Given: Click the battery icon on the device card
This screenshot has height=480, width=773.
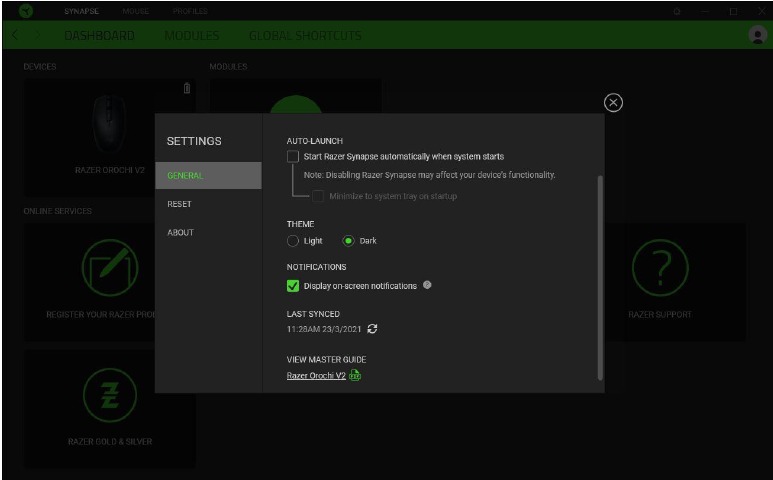Looking at the screenshot, I should [x=187, y=88].
